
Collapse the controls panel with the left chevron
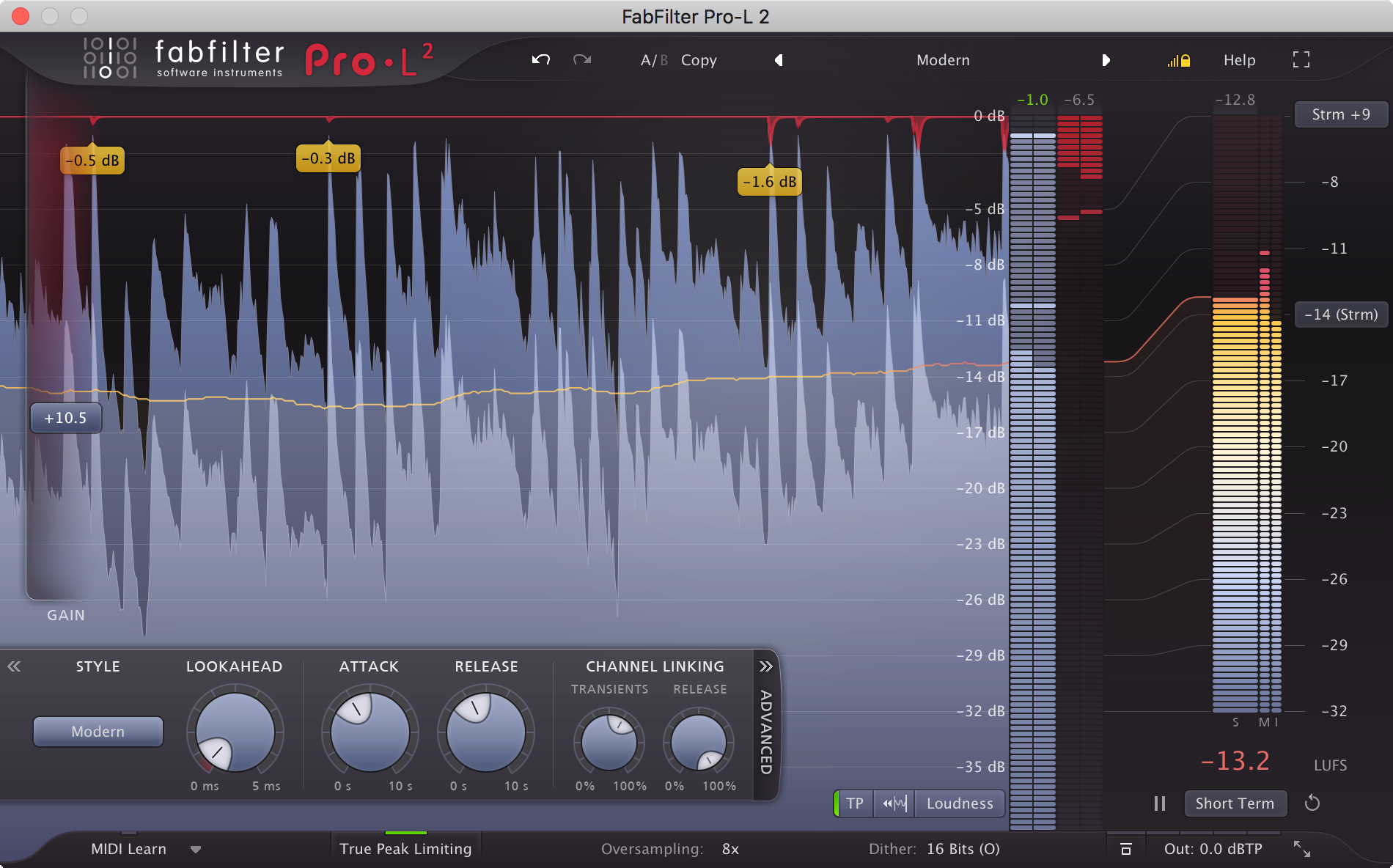pos(13,666)
